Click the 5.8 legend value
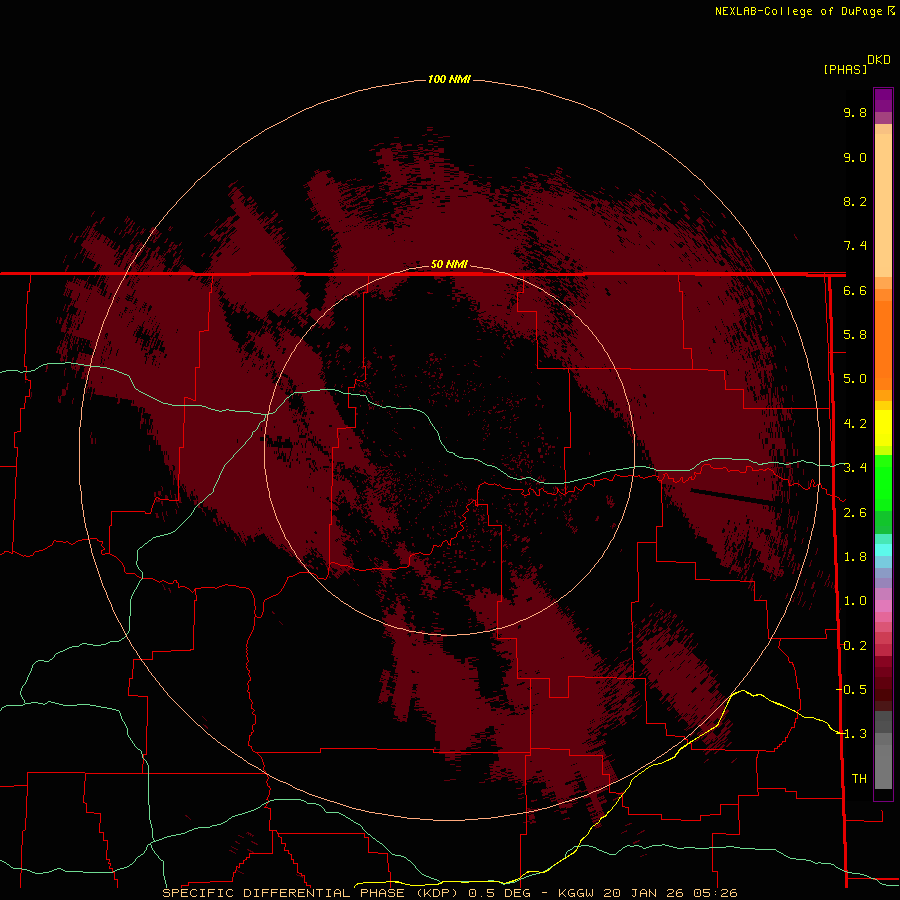The height and width of the screenshot is (900, 900). pos(855,335)
